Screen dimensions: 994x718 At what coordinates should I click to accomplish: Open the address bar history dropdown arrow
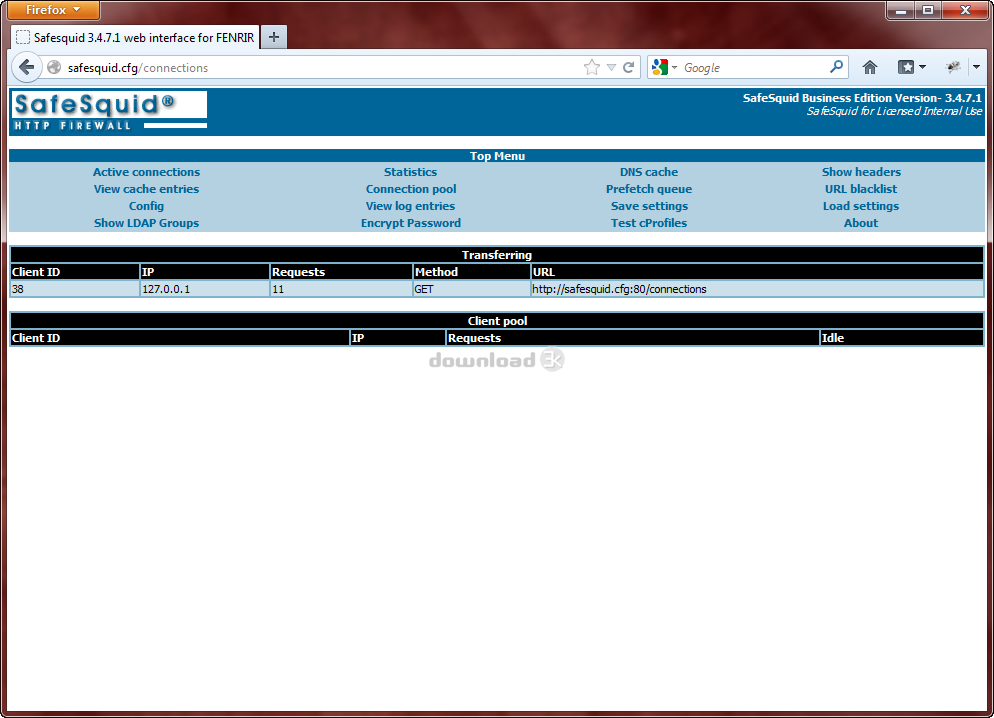(x=611, y=67)
